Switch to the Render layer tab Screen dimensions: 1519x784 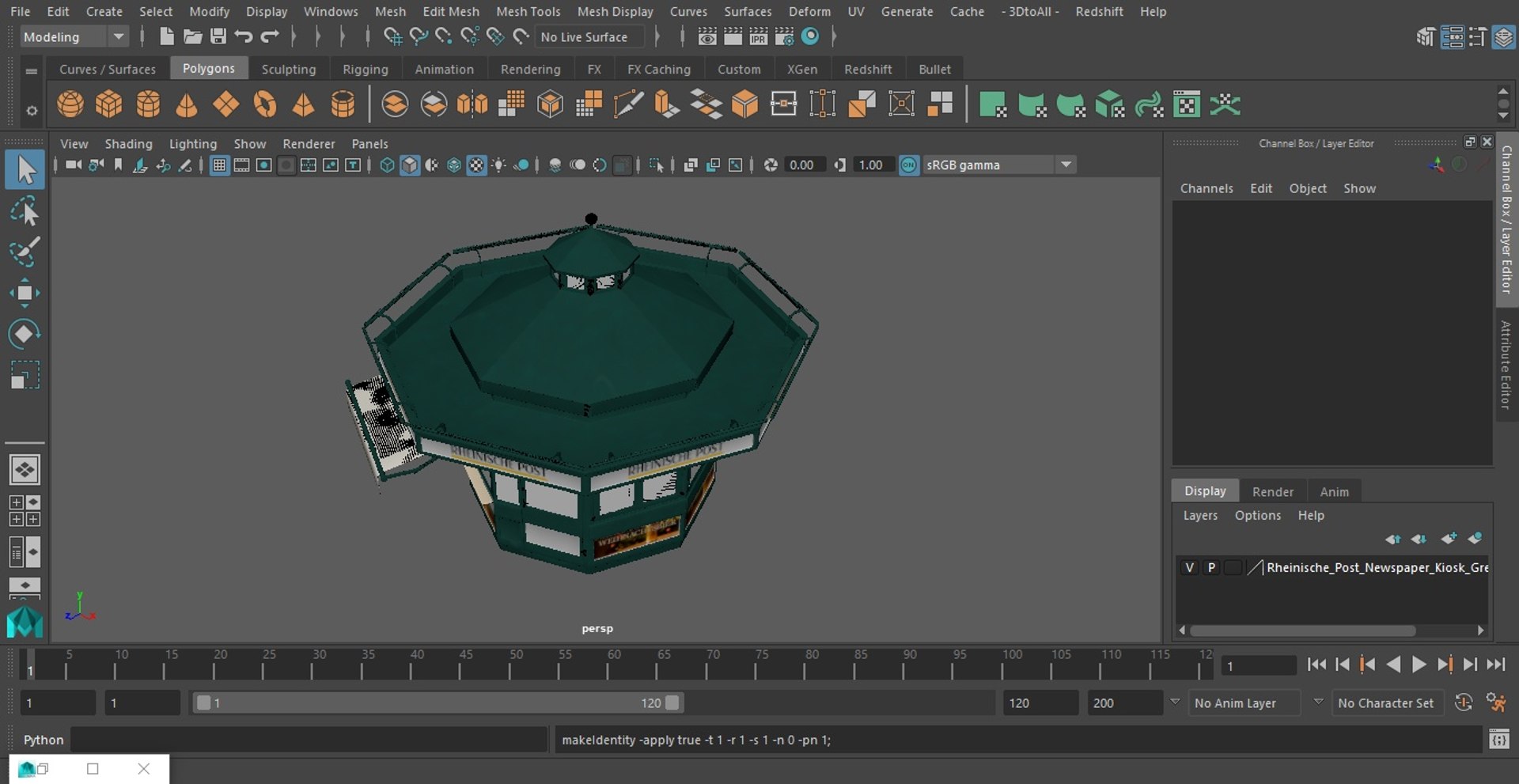pyautogui.click(x=1272, y=491)
